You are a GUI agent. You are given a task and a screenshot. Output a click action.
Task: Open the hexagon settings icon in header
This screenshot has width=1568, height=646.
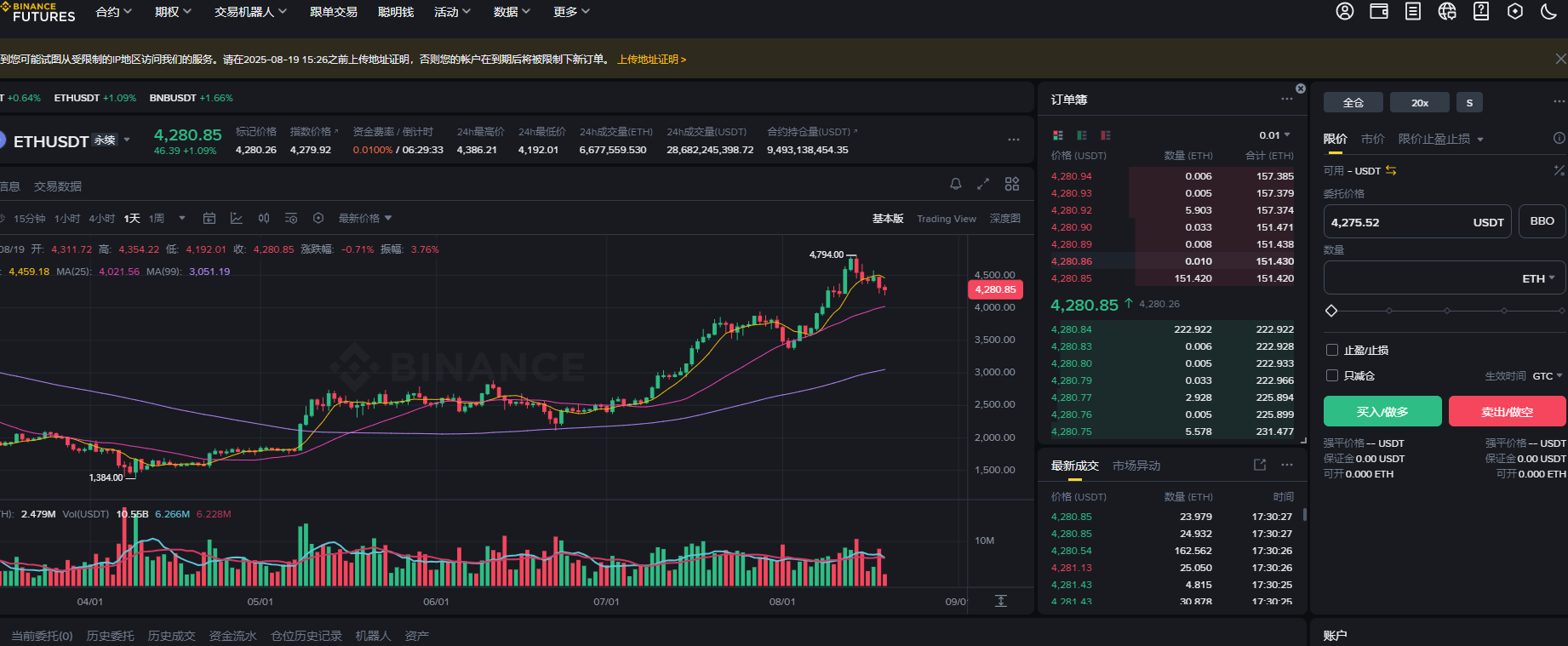(1515, 11)
